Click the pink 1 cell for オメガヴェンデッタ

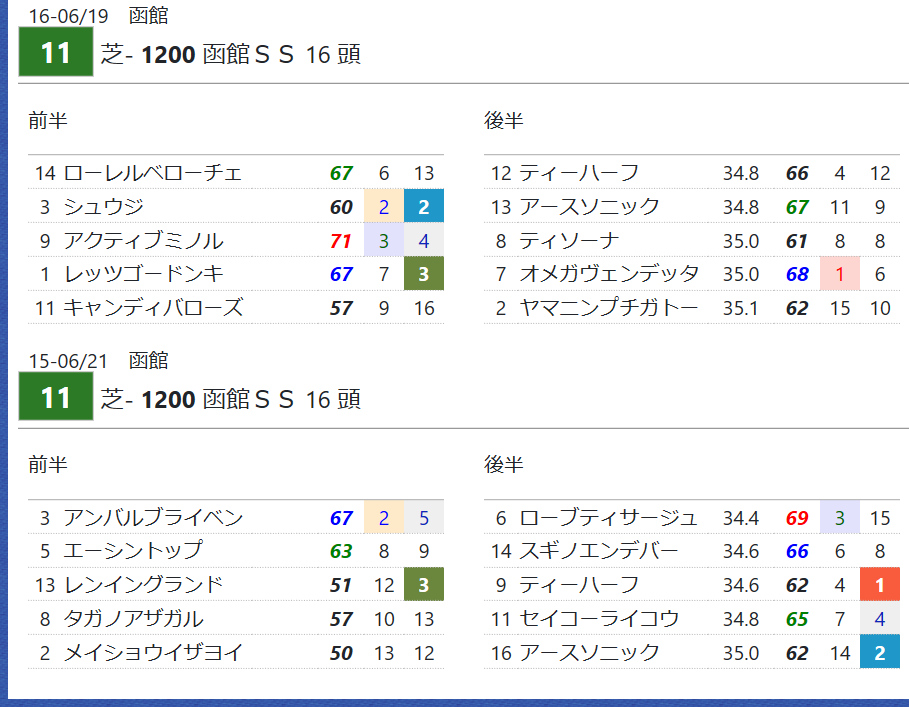[839, 274]
